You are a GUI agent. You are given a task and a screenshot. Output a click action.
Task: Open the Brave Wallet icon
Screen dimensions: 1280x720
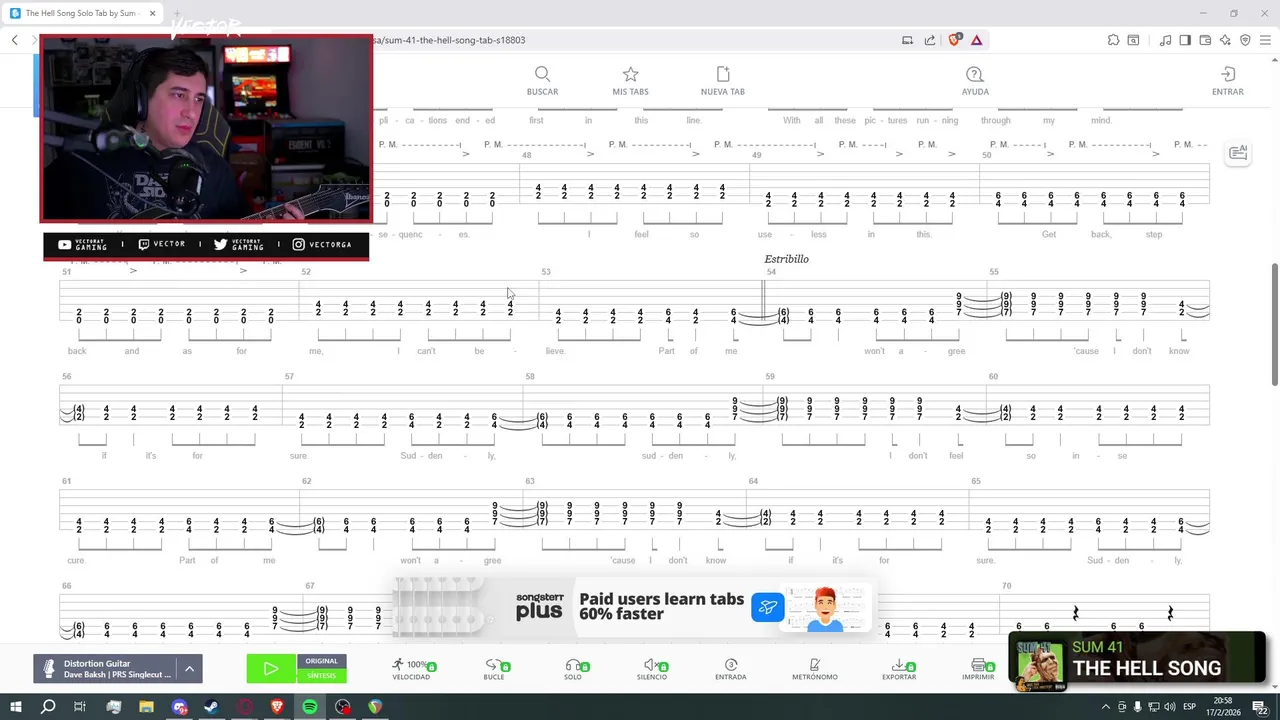(x=1205, y=40)
